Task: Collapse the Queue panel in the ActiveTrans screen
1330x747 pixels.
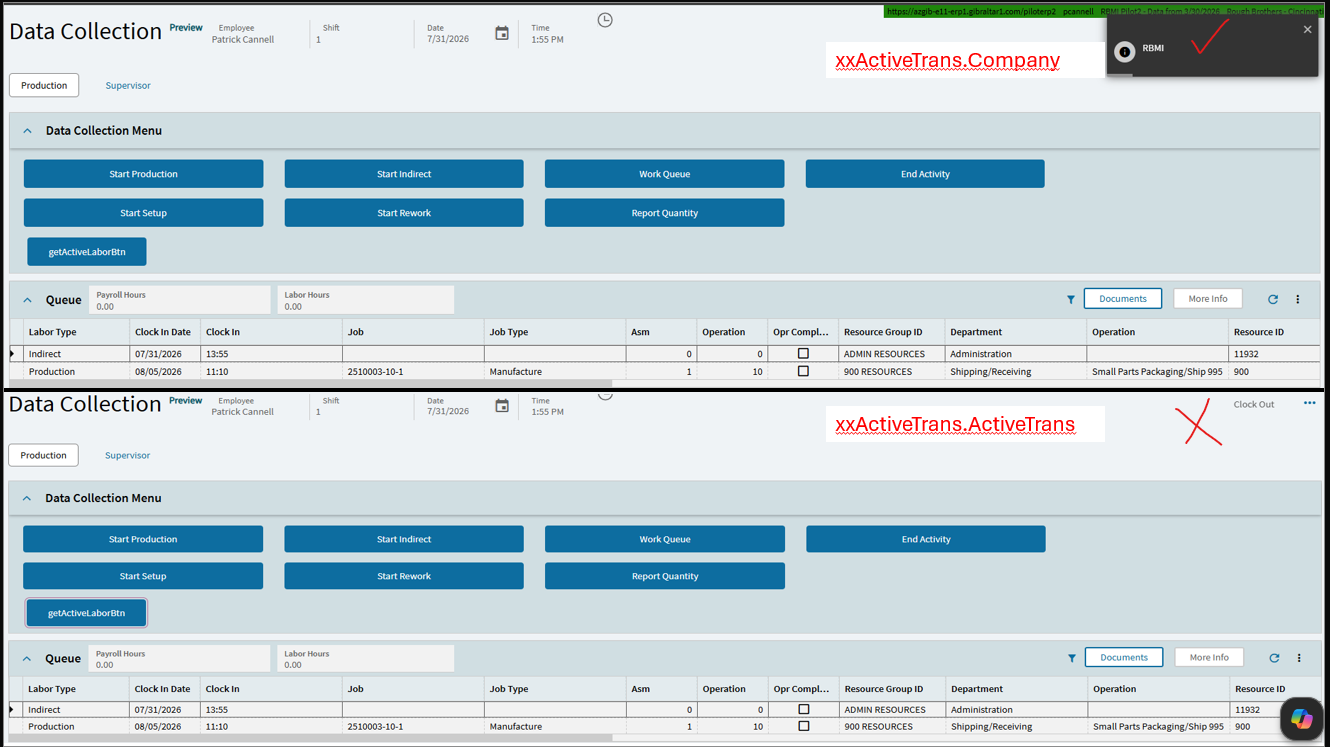Action: click(x=27, y=659)
